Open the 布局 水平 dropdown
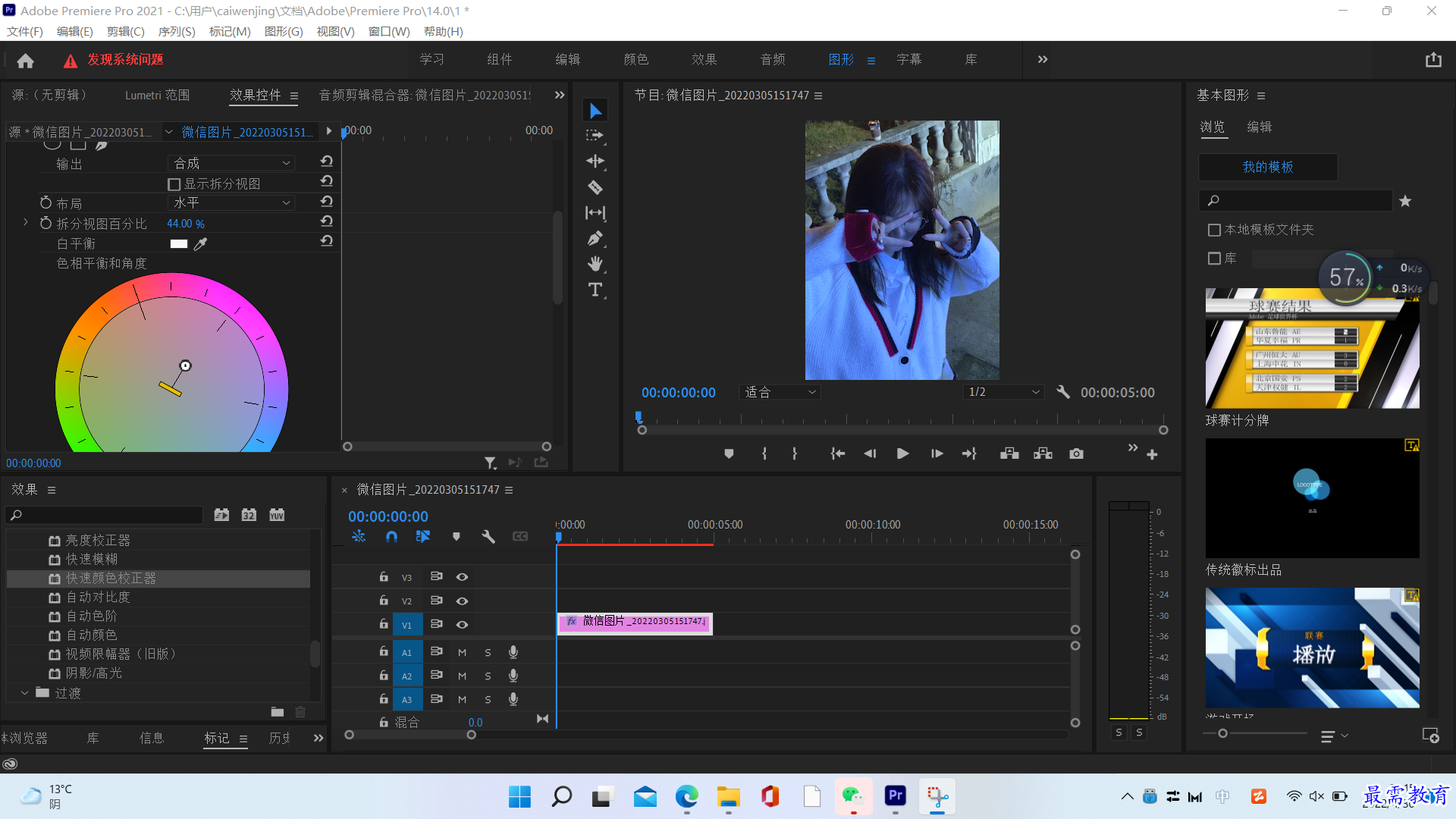This screenshot has width=1456, height=819. (231, 202)
